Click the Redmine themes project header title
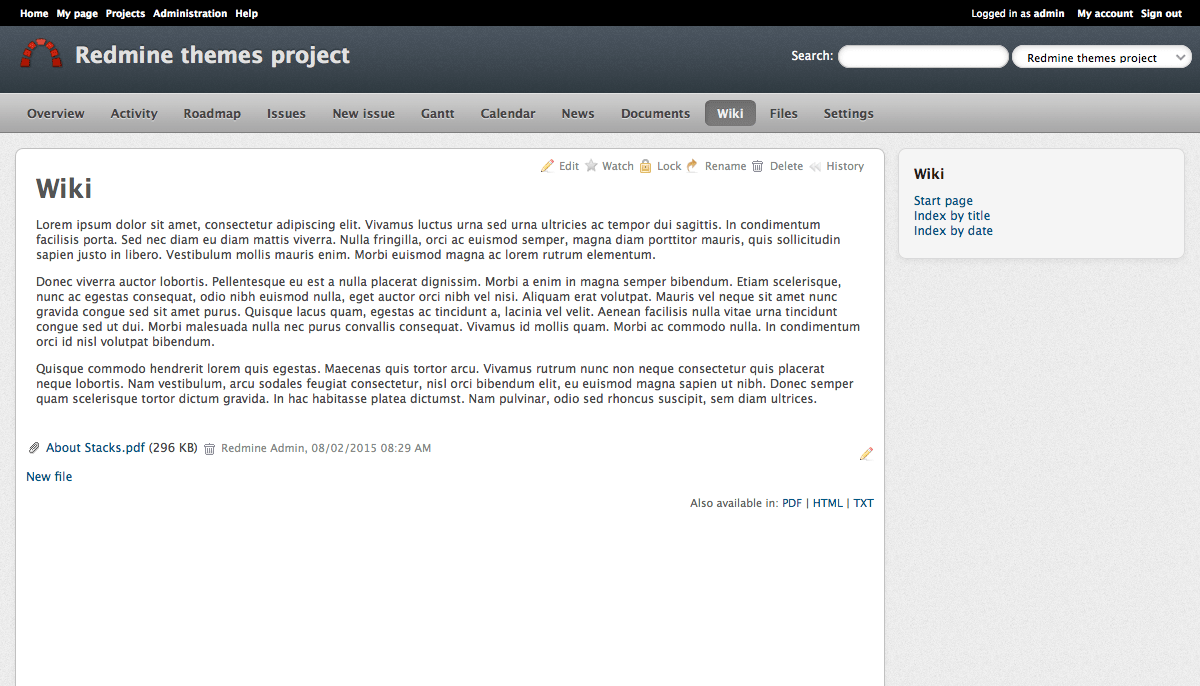Screen dimensions: 1200x686 pos(213,55)
